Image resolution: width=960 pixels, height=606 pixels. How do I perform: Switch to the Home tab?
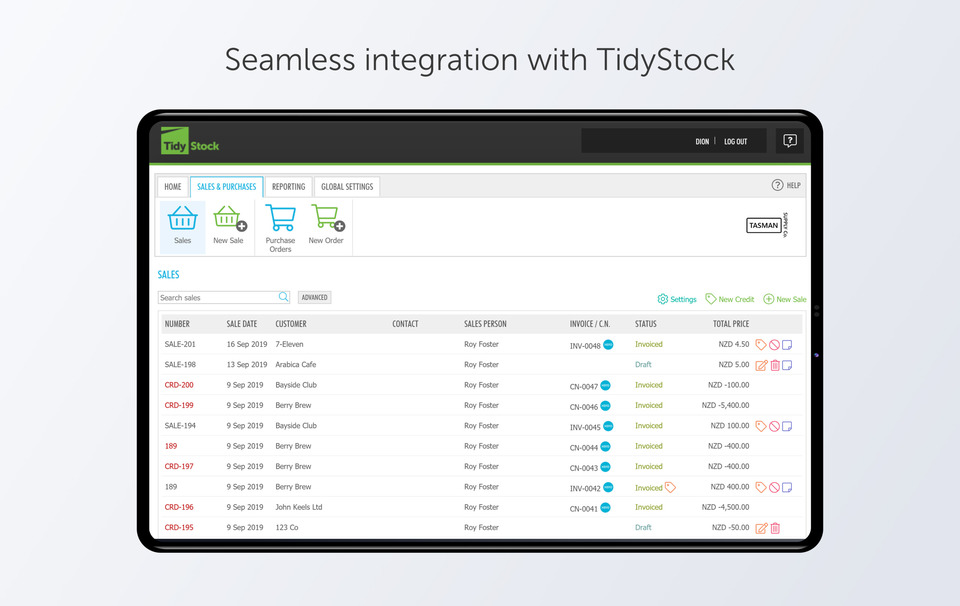(173, 187)
